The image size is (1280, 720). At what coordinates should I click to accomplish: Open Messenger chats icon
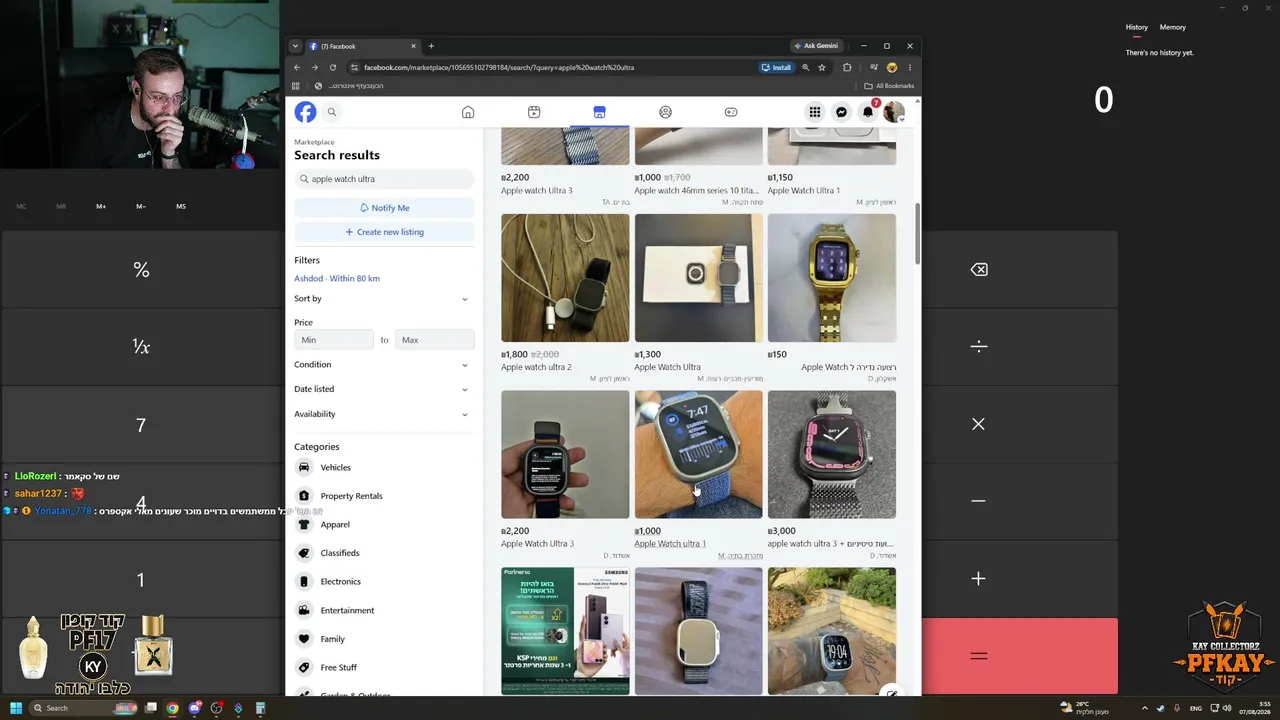(841, 112)
